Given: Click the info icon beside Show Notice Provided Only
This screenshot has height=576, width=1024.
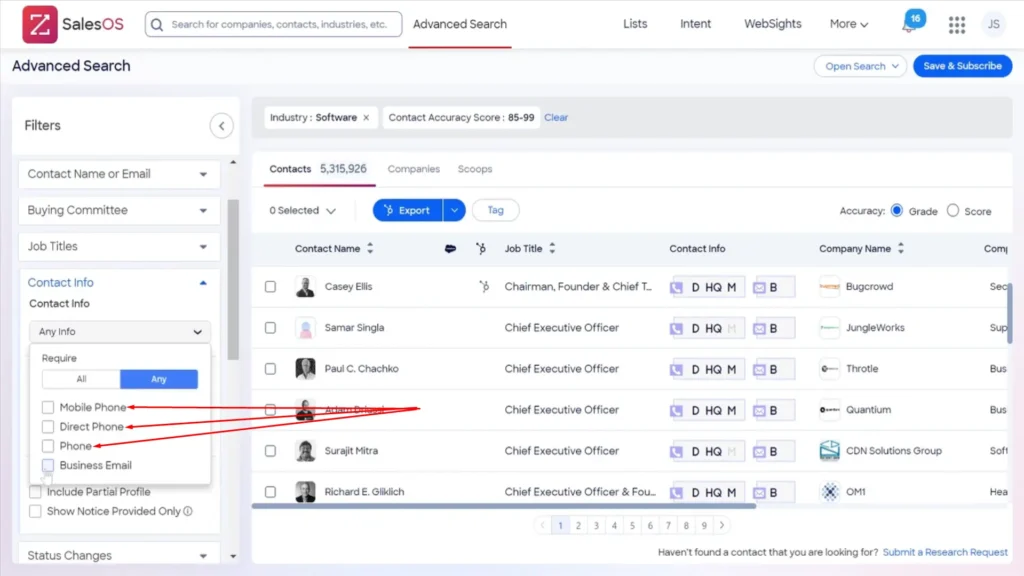Looking at the screenshot, I should point(188,511).
